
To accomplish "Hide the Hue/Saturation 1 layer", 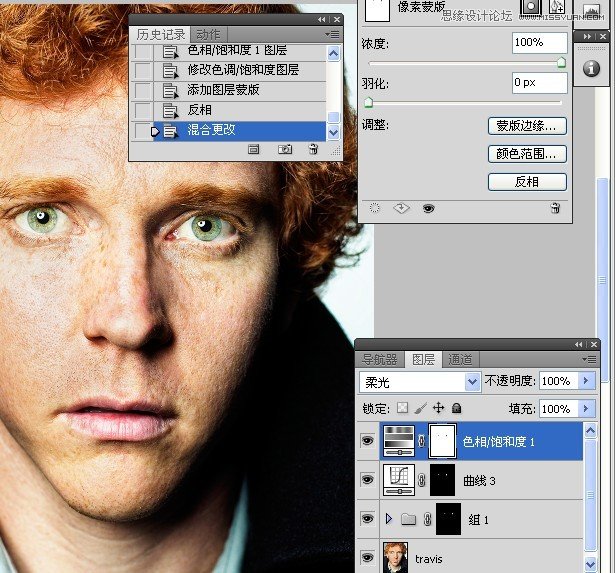I will tap(368, 441).
